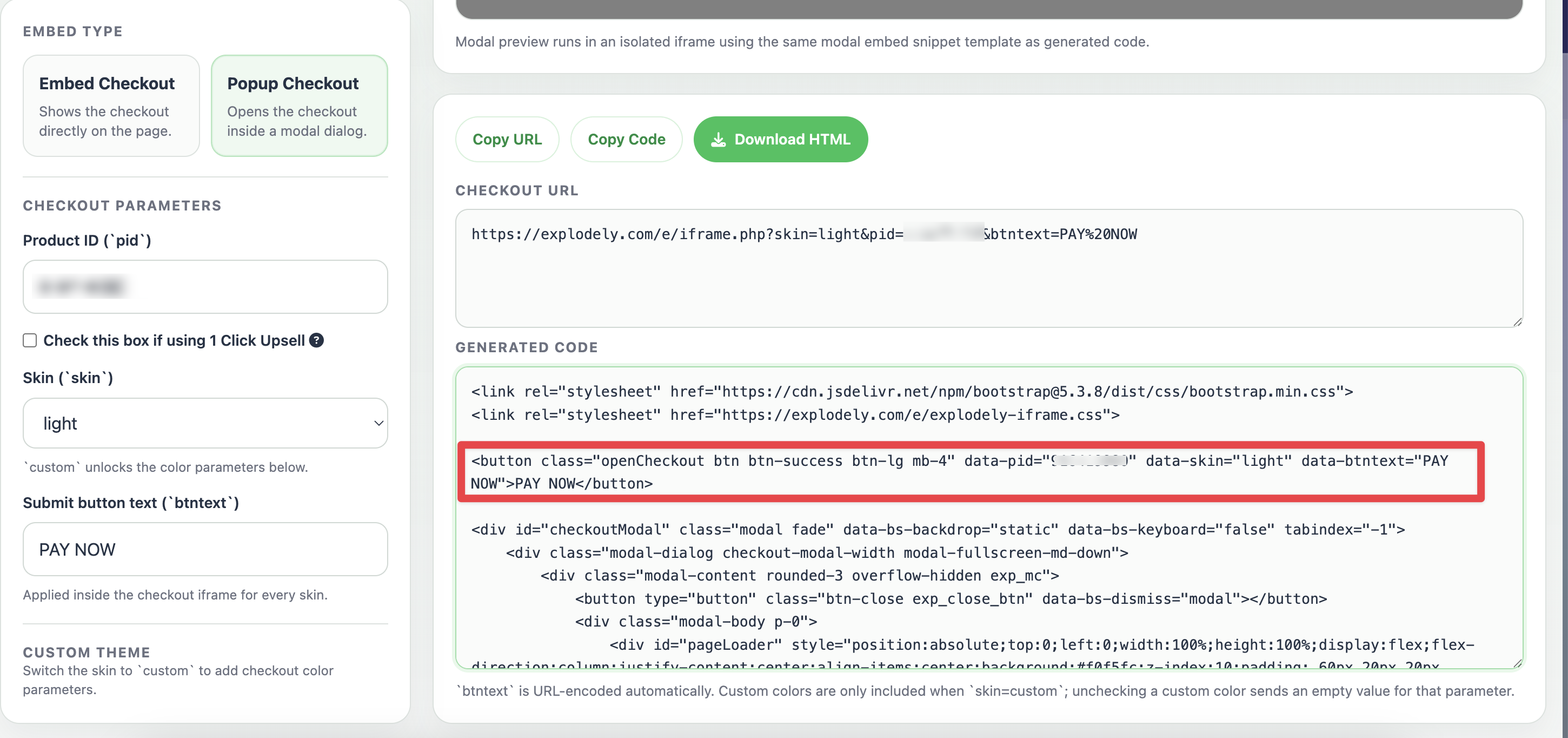Click the Submit button text field with PAY NOW
The image size is (1568, 738).
204,549
